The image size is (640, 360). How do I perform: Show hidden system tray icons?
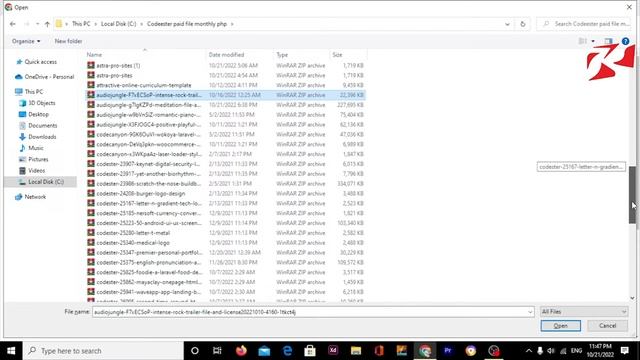529,351
